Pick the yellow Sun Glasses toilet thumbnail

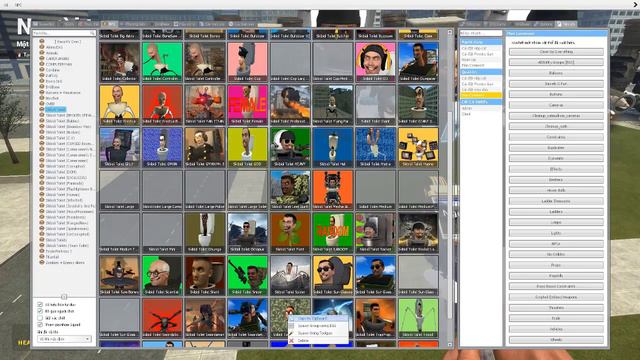[333, 275]
